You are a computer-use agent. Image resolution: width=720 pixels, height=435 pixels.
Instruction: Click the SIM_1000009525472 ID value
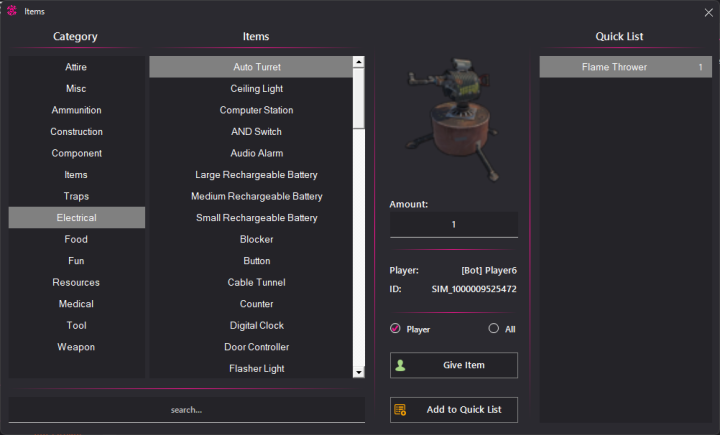click(474, 289)
